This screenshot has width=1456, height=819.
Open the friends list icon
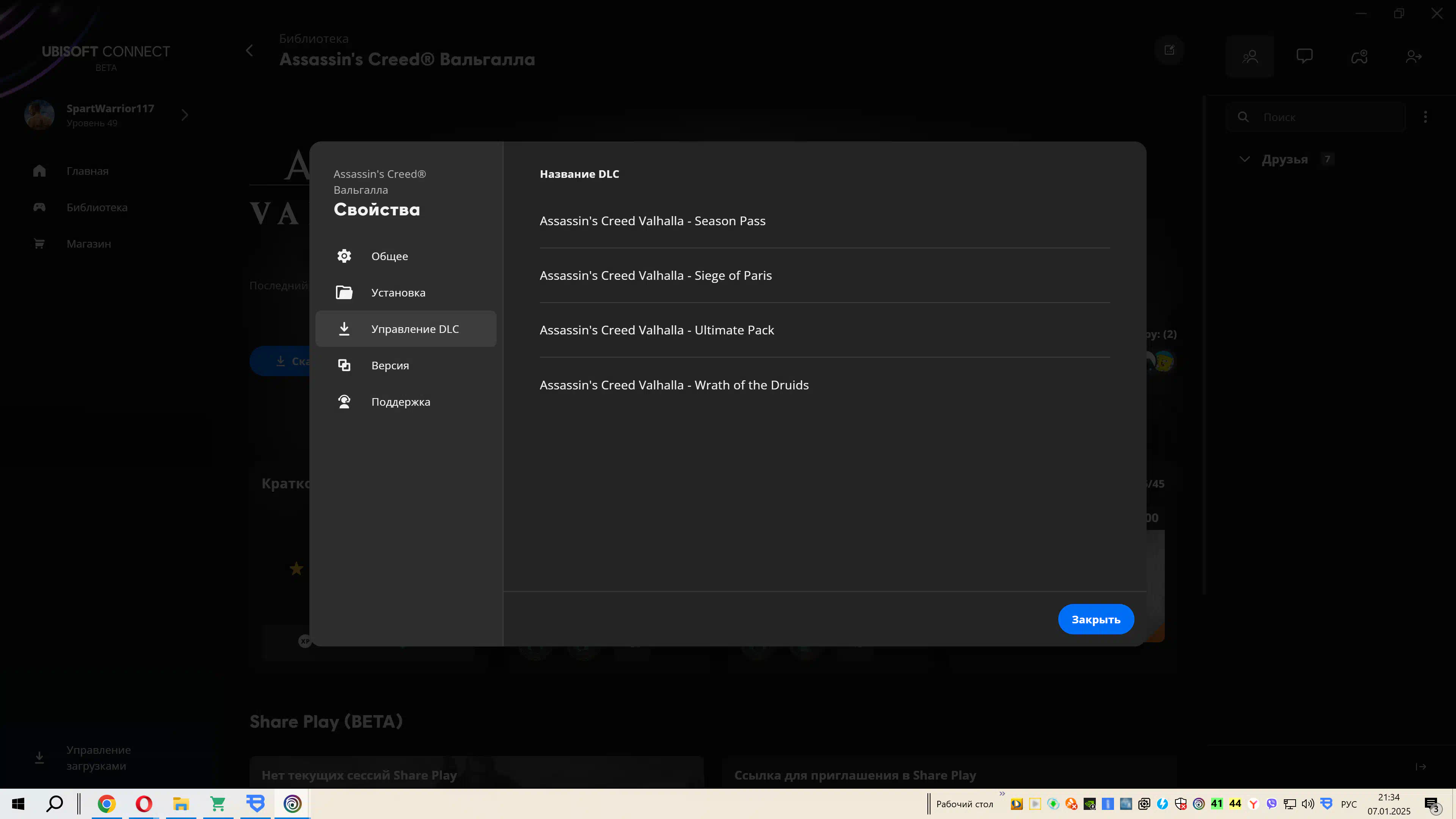1250,56
